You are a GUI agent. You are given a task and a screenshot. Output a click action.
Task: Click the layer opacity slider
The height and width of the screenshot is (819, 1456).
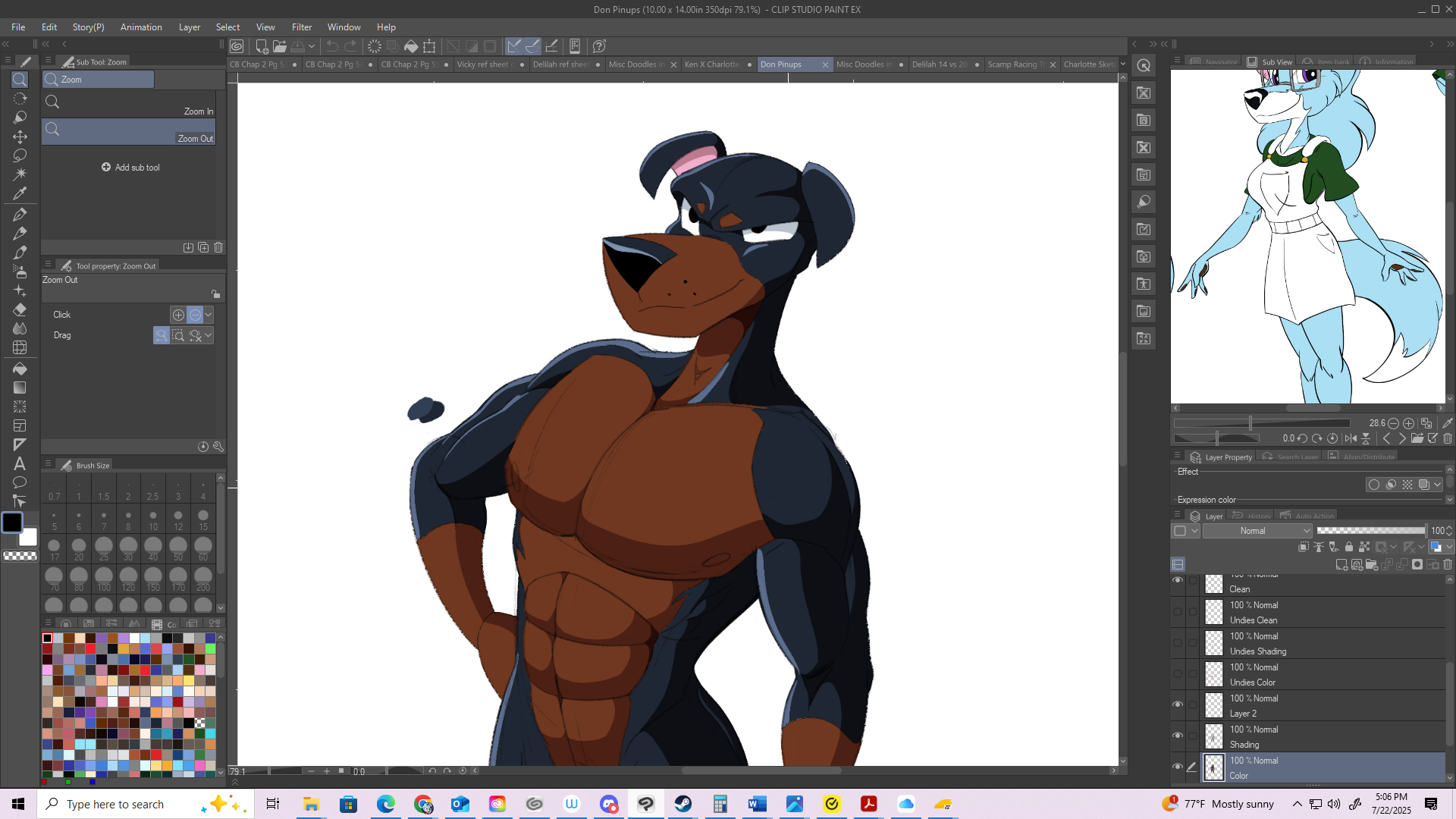point(1370,531)
